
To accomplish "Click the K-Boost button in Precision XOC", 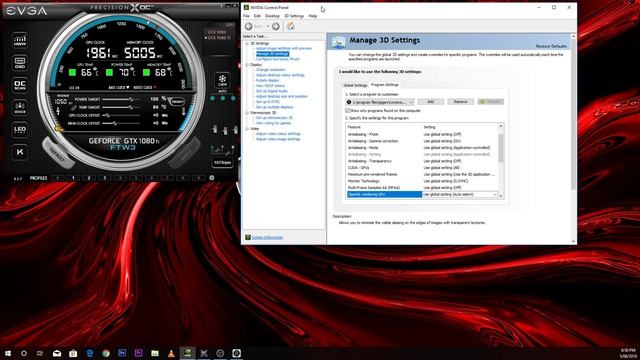I will 20,152.
